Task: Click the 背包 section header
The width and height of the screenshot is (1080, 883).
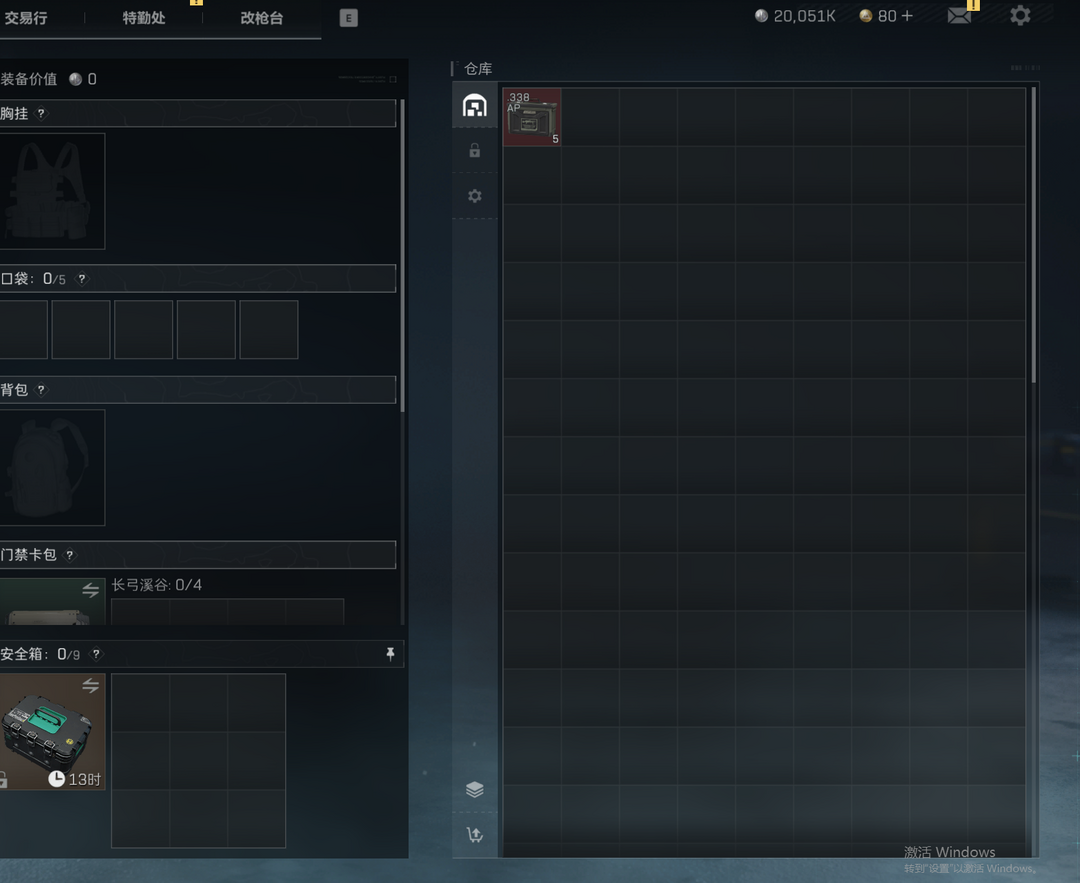Action: pyautogui.click(x=198, y=390)
